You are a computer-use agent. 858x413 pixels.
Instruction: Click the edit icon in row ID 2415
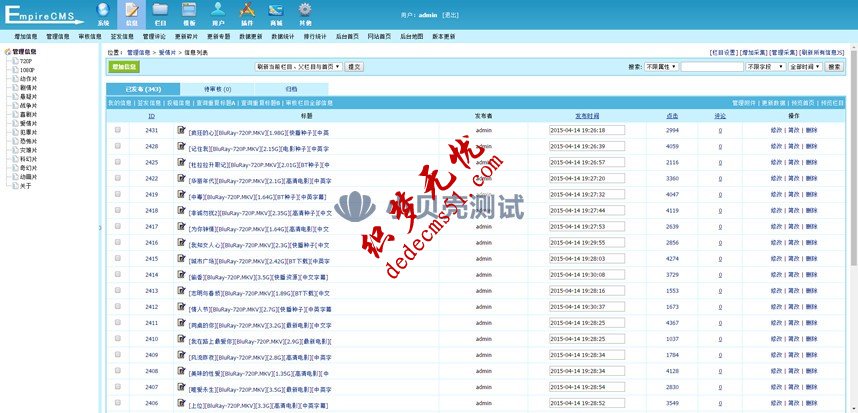click(x=182, y=258)
